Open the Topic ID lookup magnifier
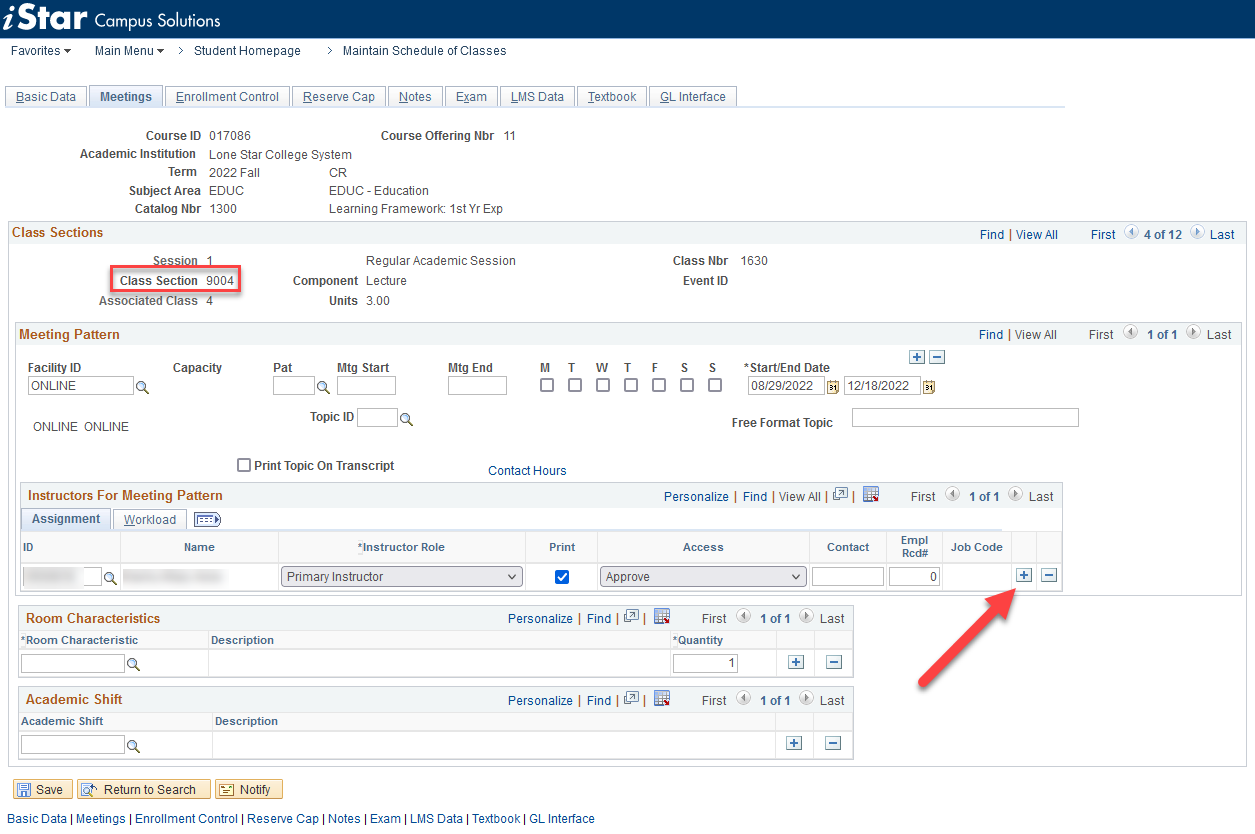 coord(406,419)
